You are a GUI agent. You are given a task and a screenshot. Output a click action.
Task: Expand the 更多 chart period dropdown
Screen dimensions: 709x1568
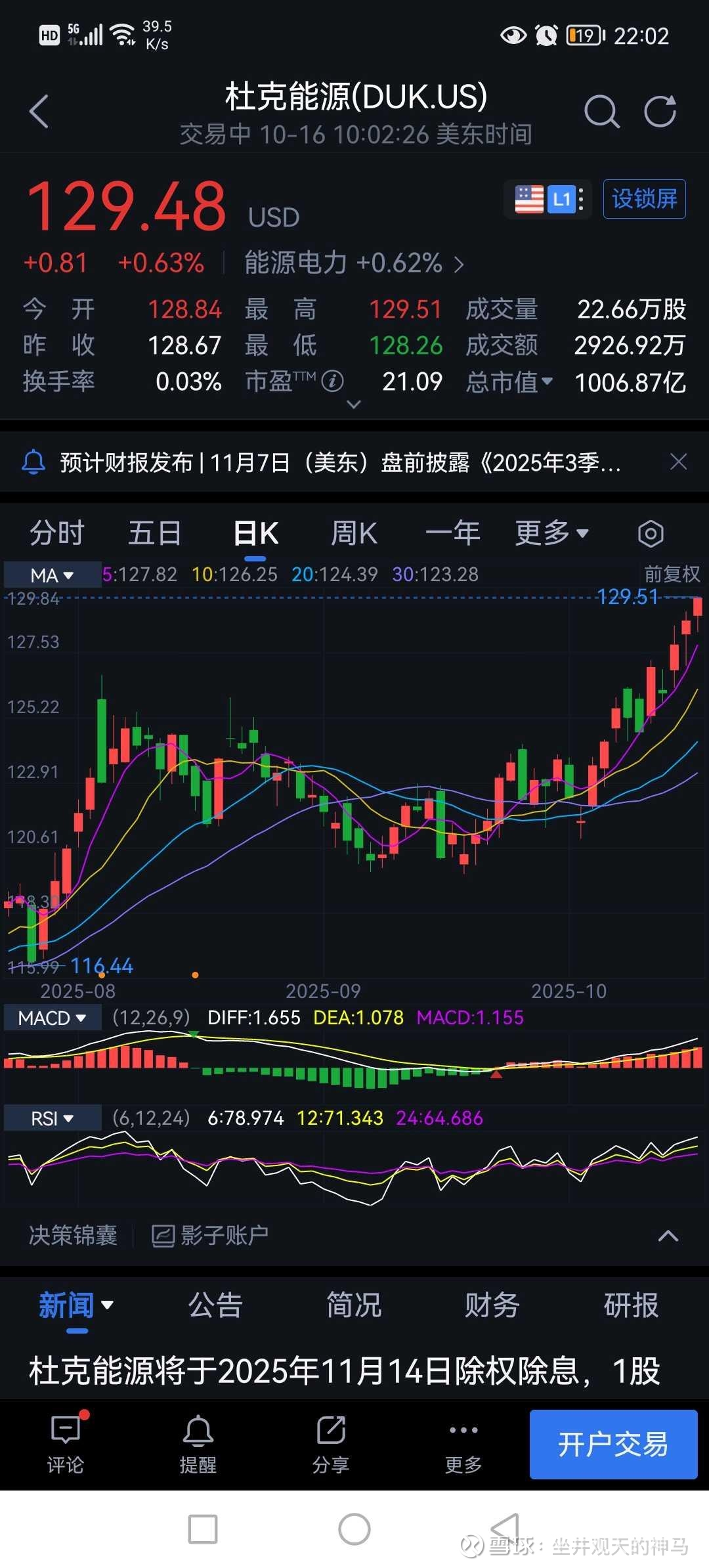pos(551,533)
